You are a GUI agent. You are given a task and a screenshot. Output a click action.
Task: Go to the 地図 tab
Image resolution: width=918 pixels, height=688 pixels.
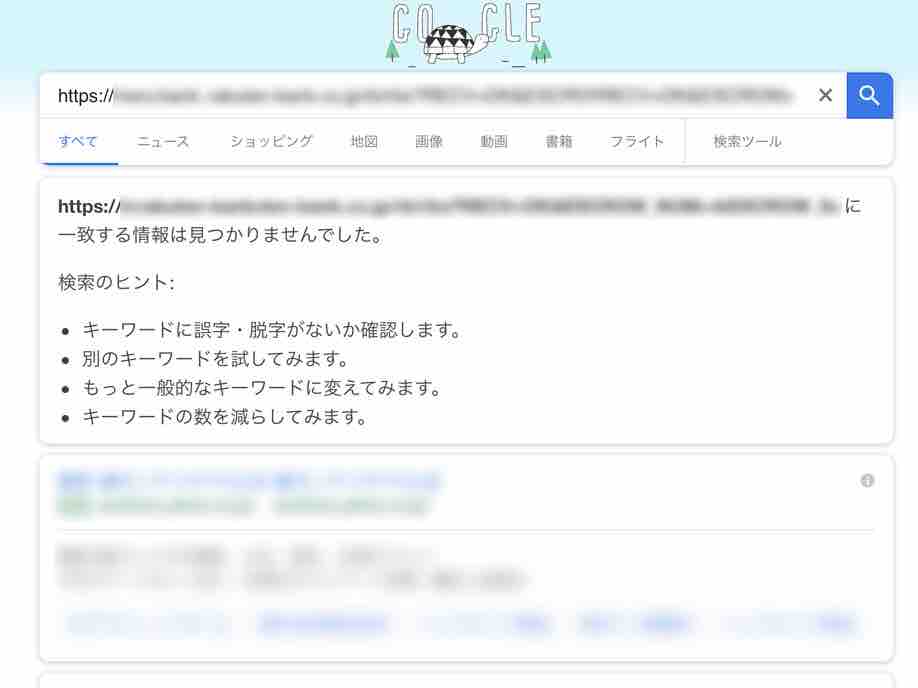point(364,141)
